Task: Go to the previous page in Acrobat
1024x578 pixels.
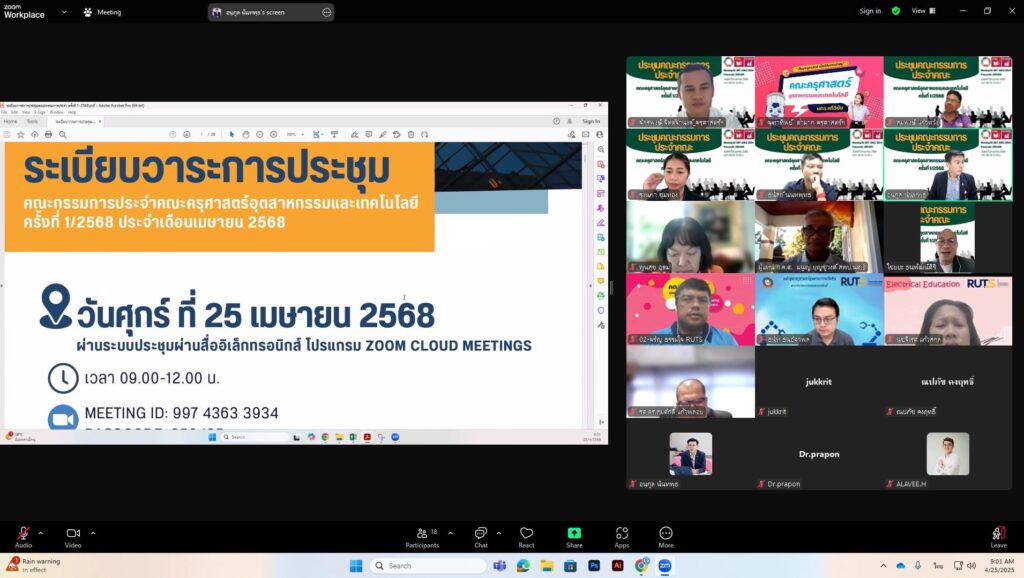Action: 172,135
